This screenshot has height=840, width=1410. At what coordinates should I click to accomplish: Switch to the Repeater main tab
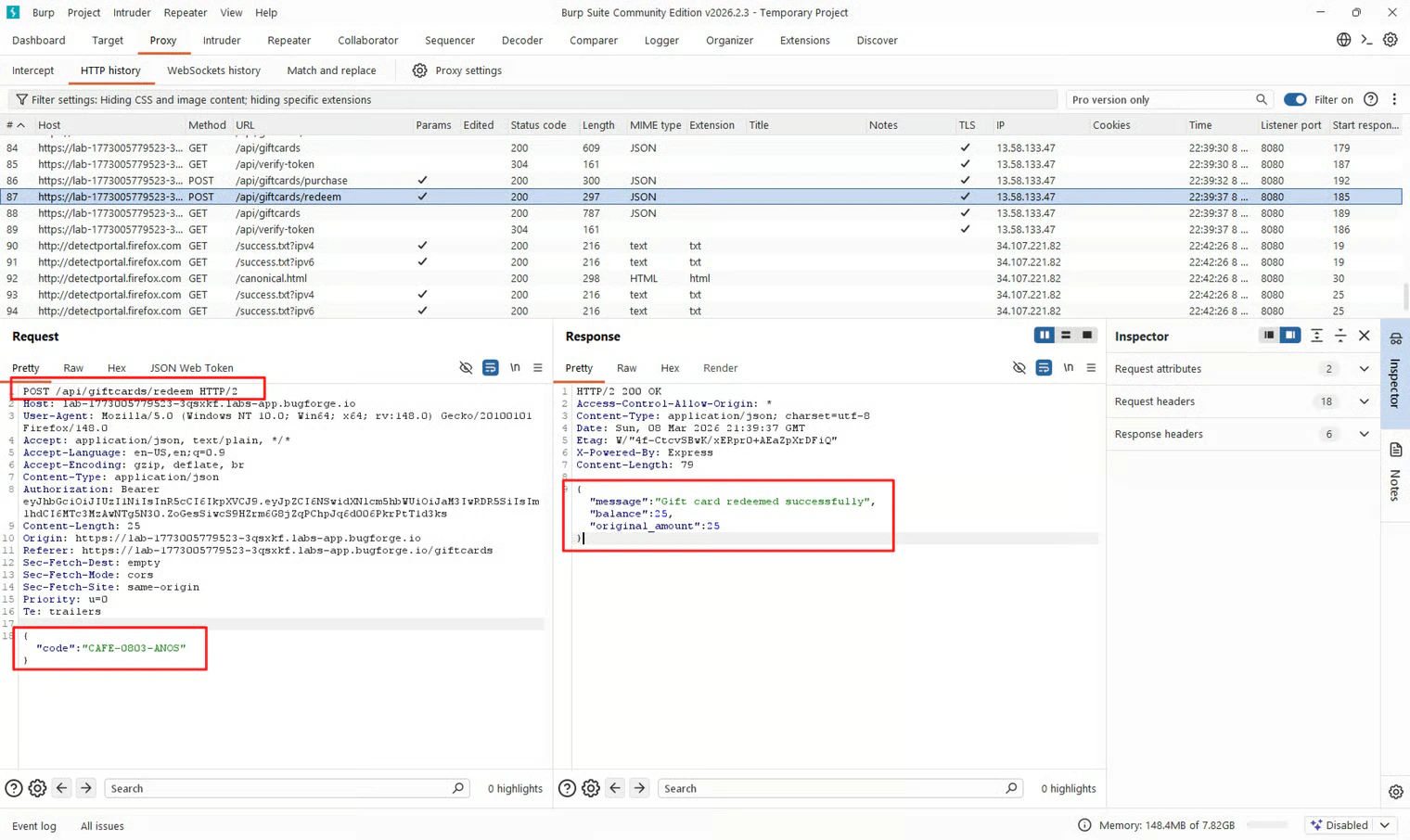coord(288,40)
